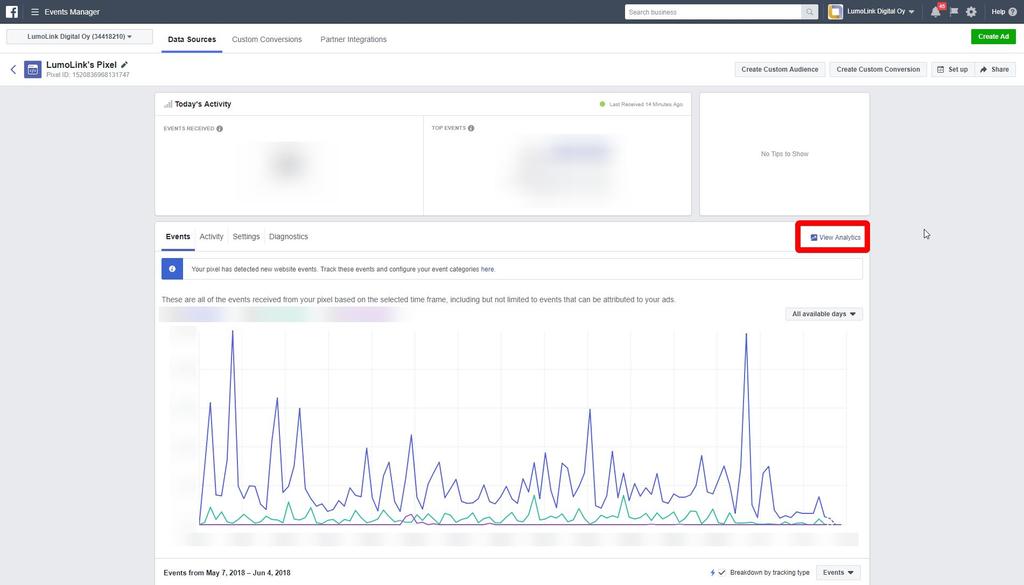1024x585 pixels.
Task: Open the Custom Conversions tab
Action: click(x=267, y=39)
